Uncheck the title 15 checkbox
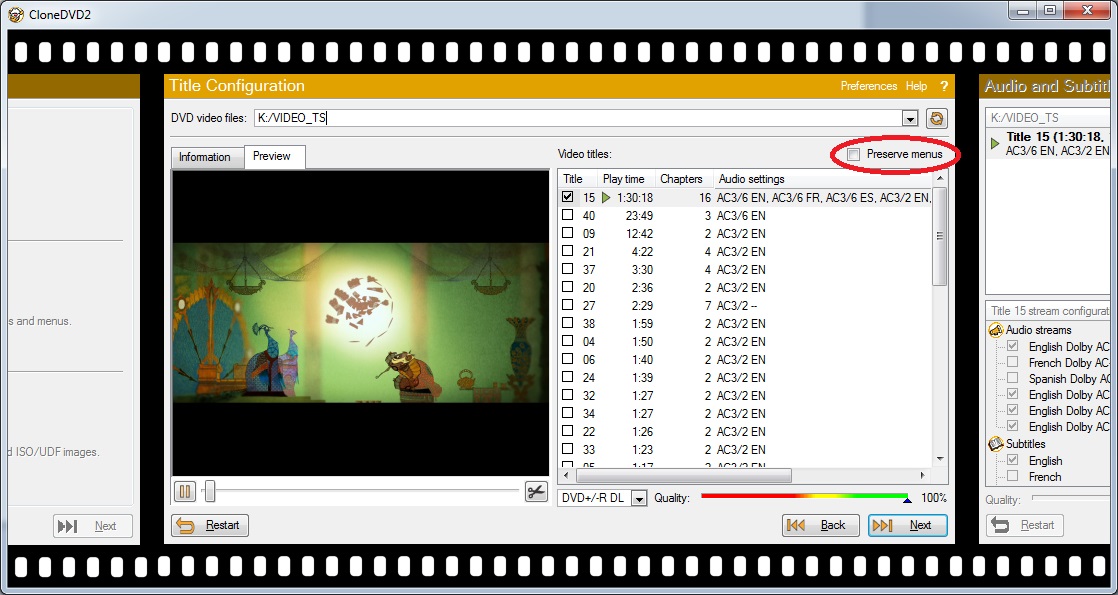This screenshot has width=1118, height=595. [568, 198]
